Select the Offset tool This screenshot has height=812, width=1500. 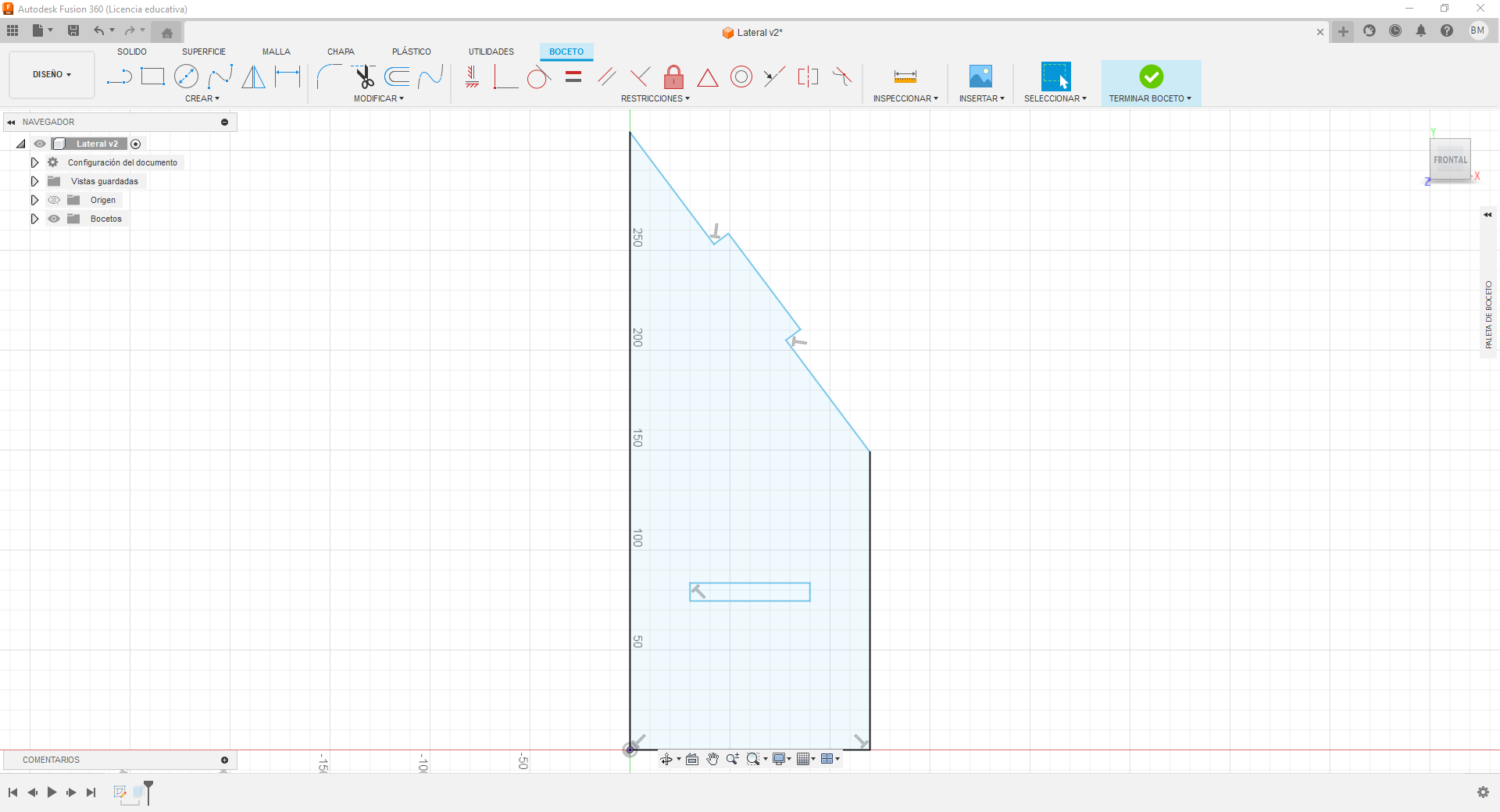(397, 77)
